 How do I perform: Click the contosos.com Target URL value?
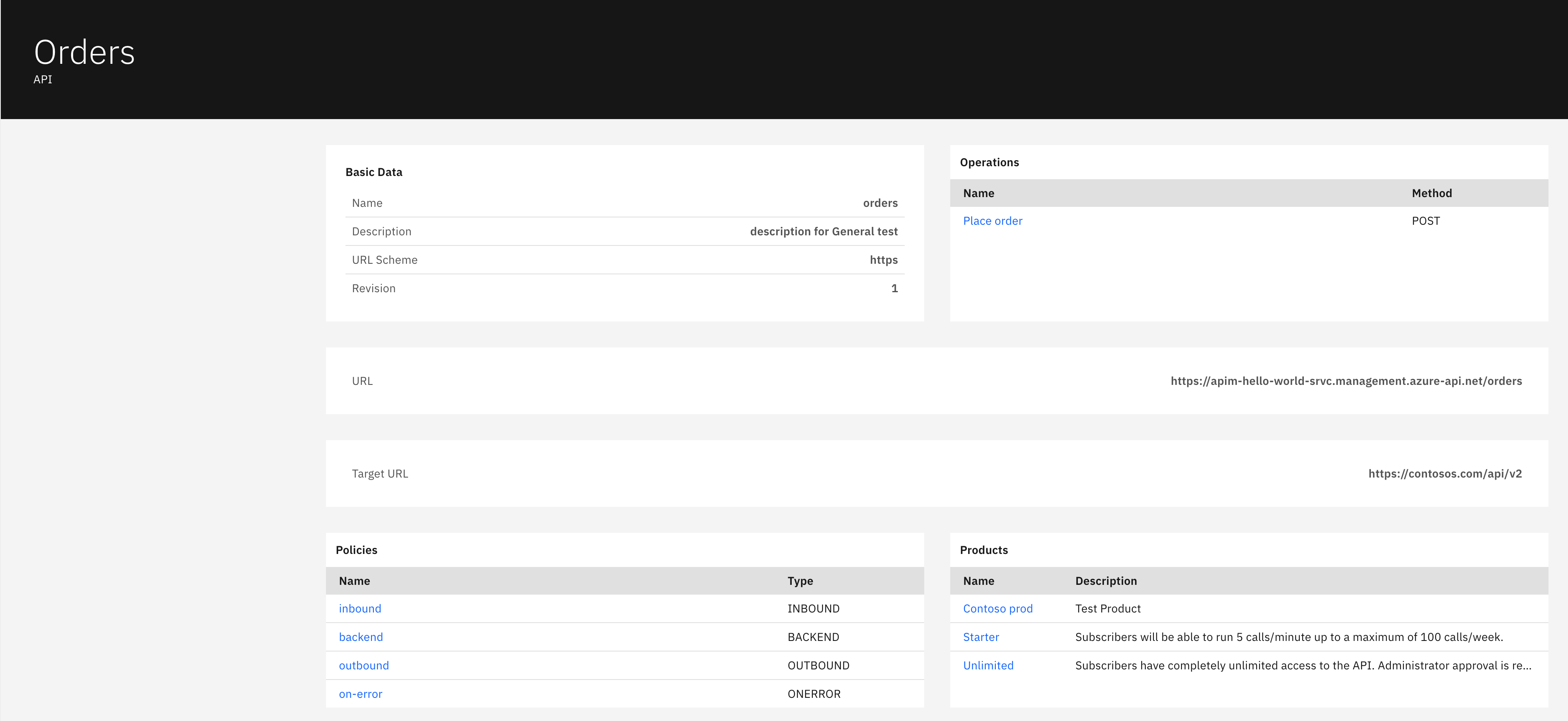tap(1444, 473)
